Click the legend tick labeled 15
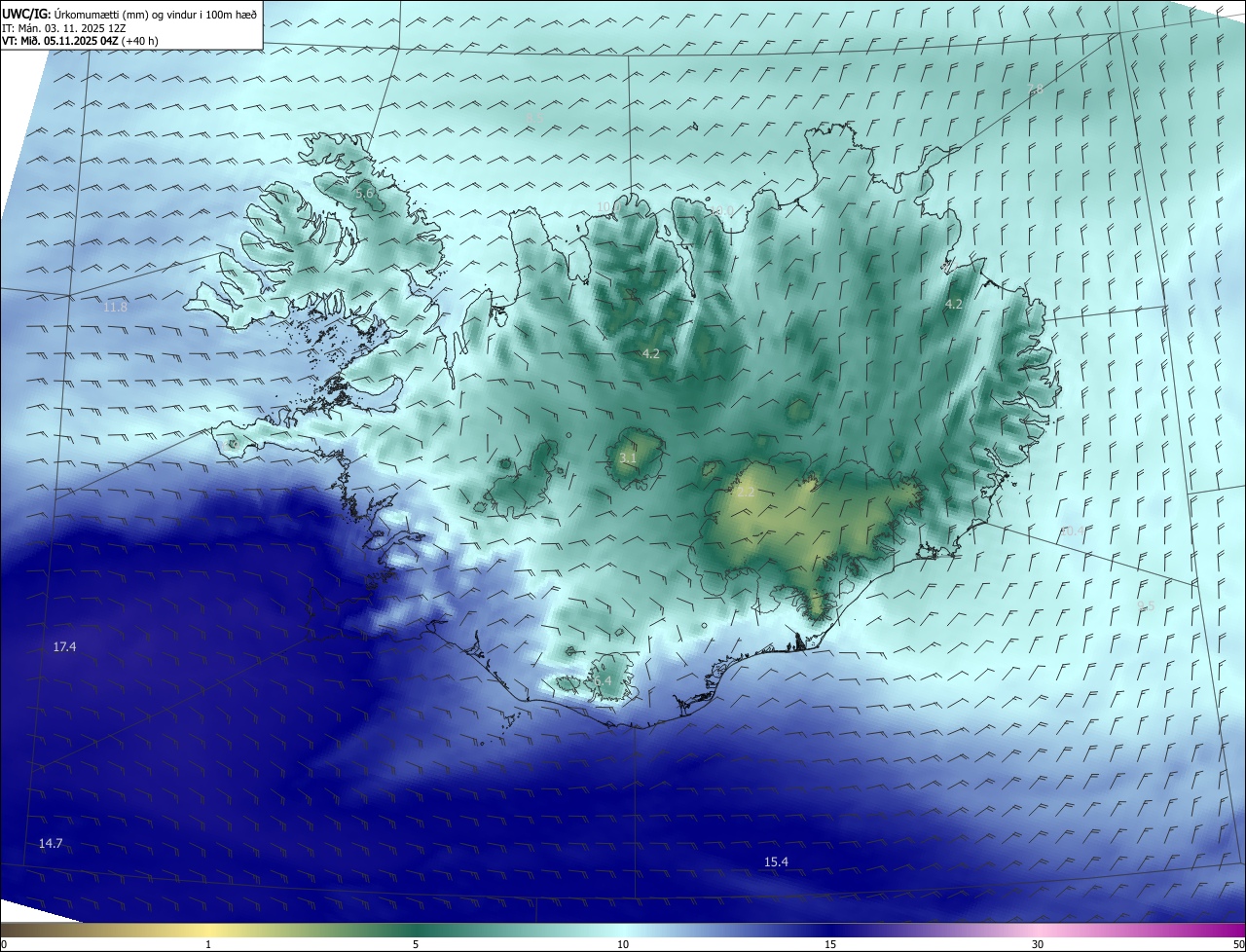The image size is (1246, 952). coord(830,944)
